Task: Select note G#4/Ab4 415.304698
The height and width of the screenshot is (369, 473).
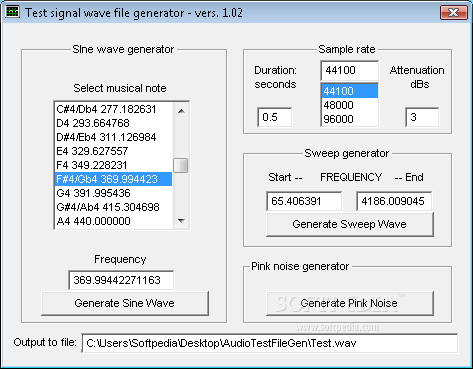Action: tap(113, 207)
